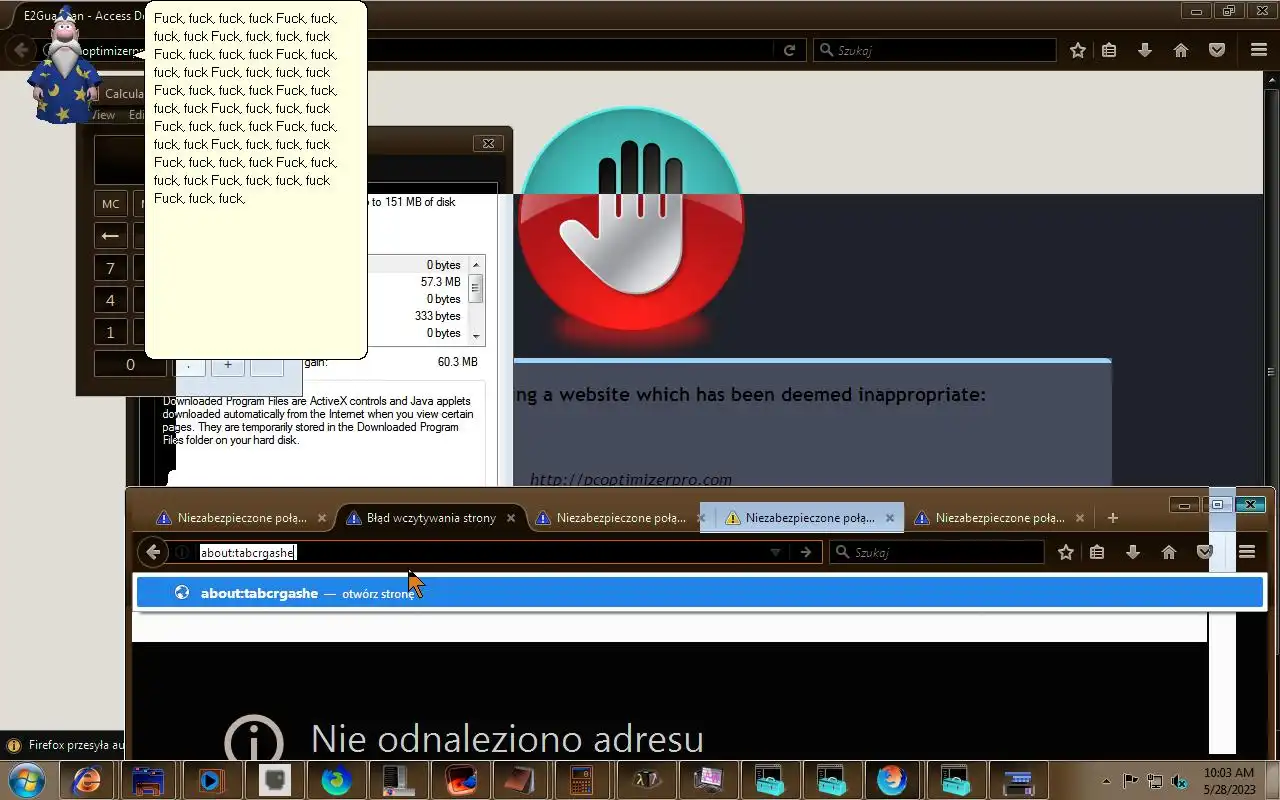Bookmark page with star in front Firefox window

click(x=1066, y=552)
